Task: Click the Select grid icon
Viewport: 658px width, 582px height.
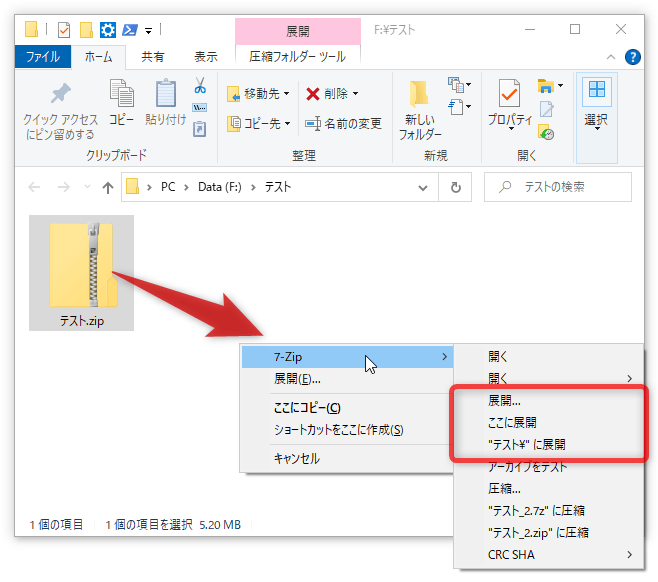Action: tap(597, 90)
